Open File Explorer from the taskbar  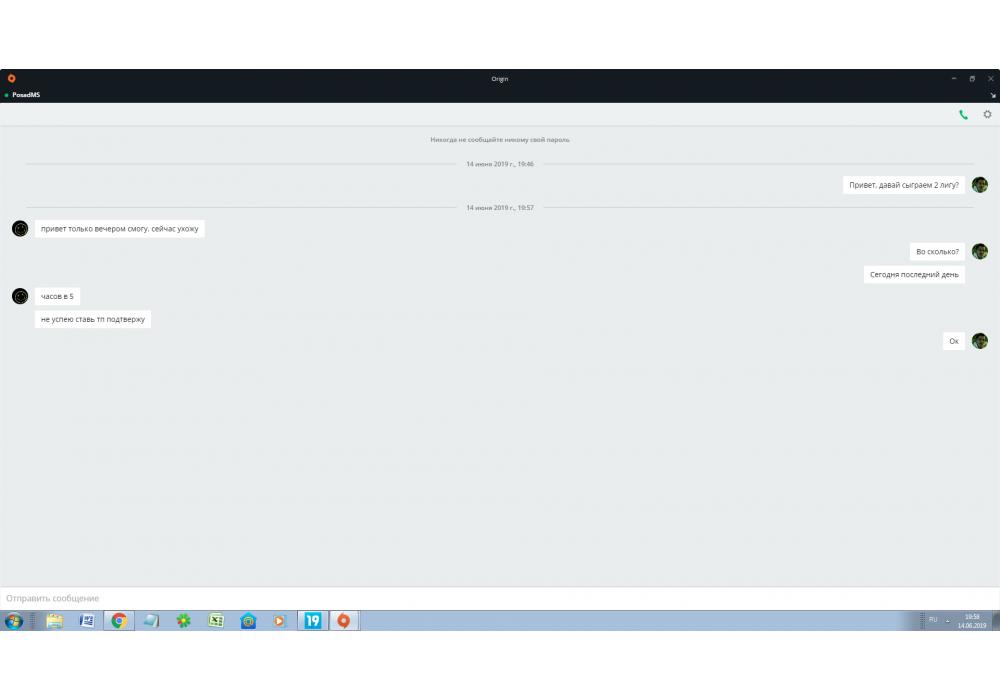tap(55, 620)
